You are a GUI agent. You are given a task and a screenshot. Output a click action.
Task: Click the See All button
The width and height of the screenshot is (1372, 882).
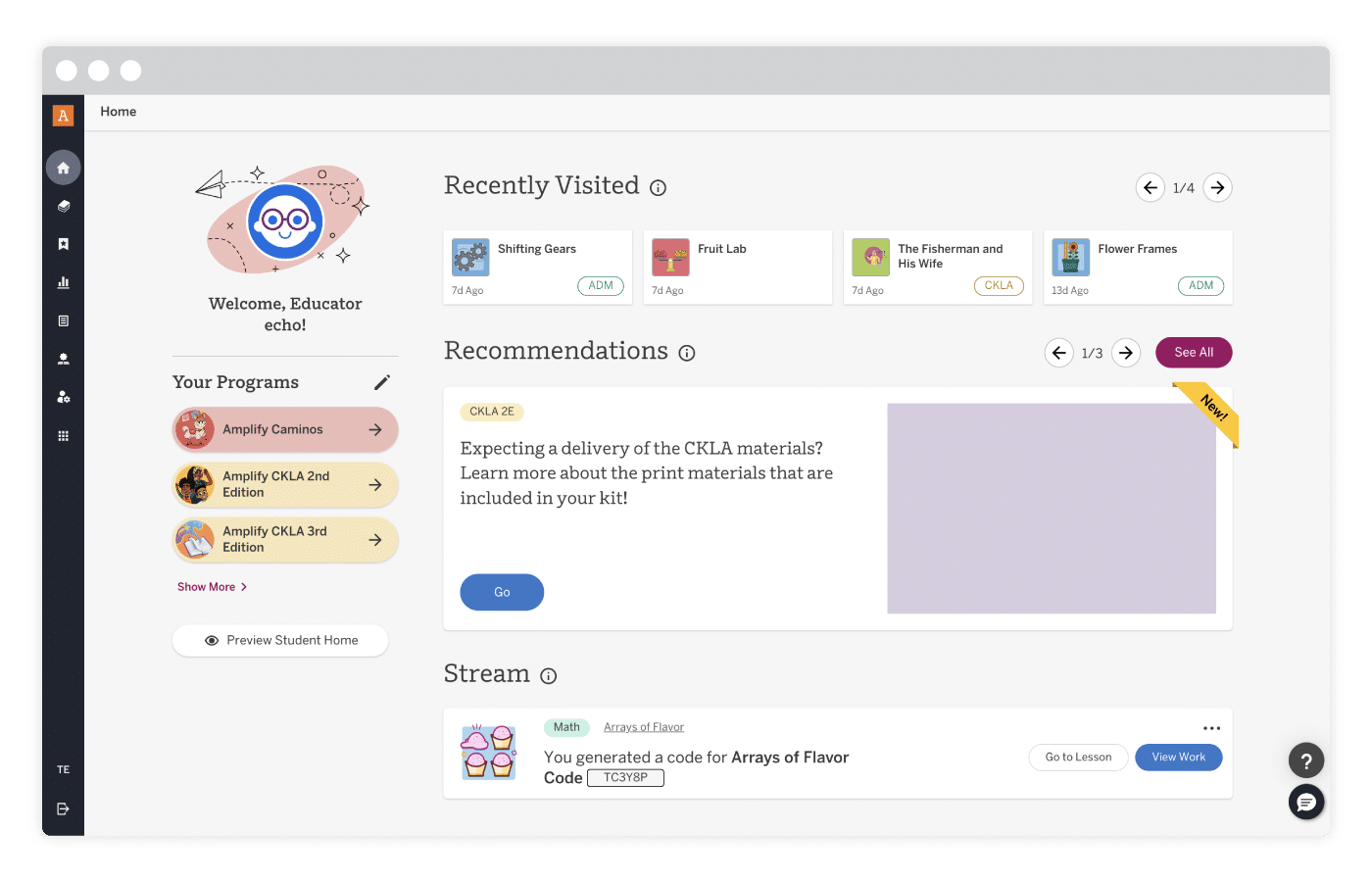click(x=1193, y=353)
